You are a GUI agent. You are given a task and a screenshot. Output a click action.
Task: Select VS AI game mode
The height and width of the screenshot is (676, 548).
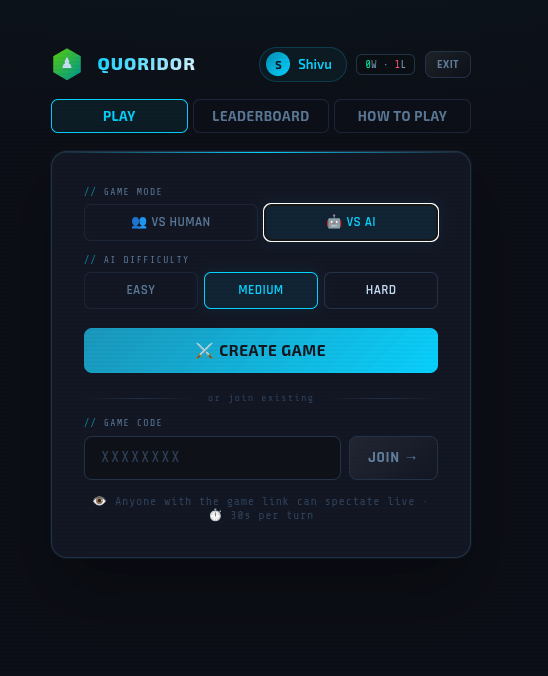coord(351,222)
